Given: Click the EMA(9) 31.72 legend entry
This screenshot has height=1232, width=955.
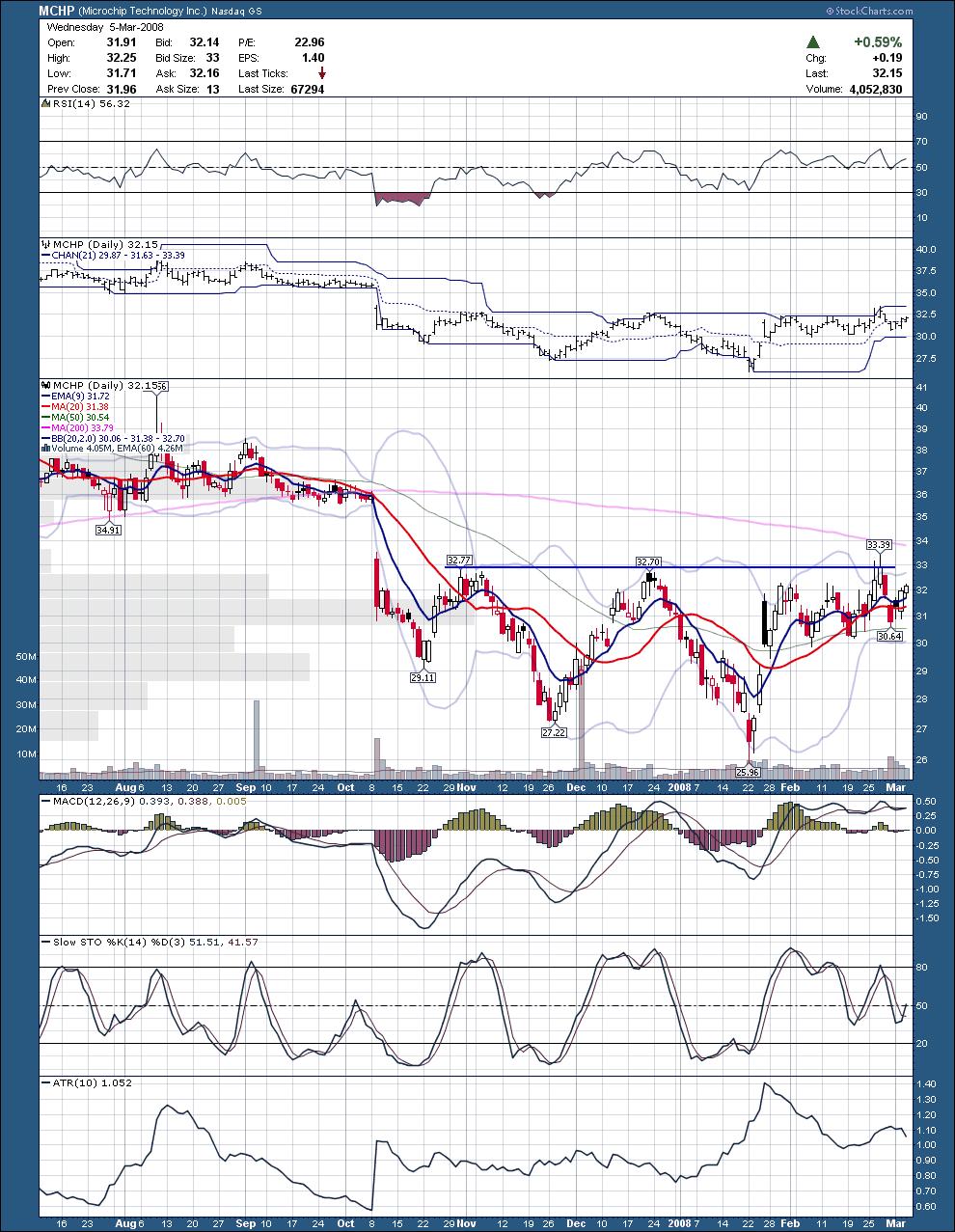Looking at the screenshot, I should click(x=82, y=397).
